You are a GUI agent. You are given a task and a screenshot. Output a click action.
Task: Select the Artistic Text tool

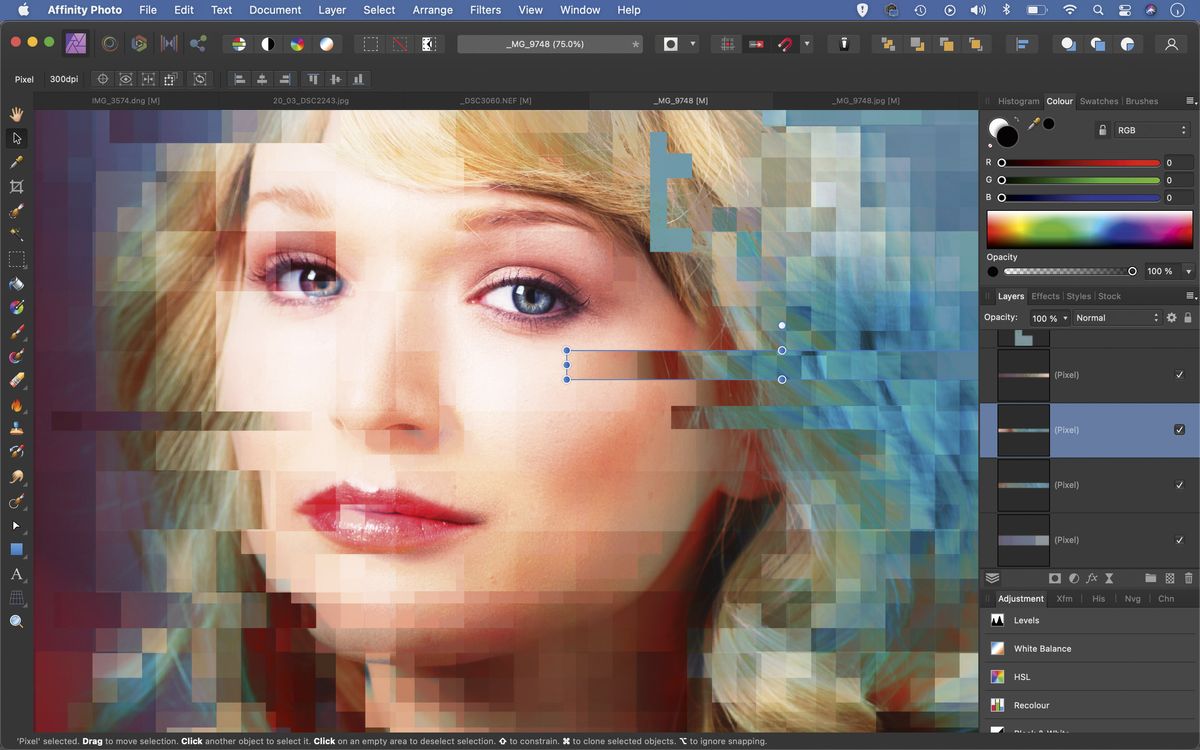16,574
